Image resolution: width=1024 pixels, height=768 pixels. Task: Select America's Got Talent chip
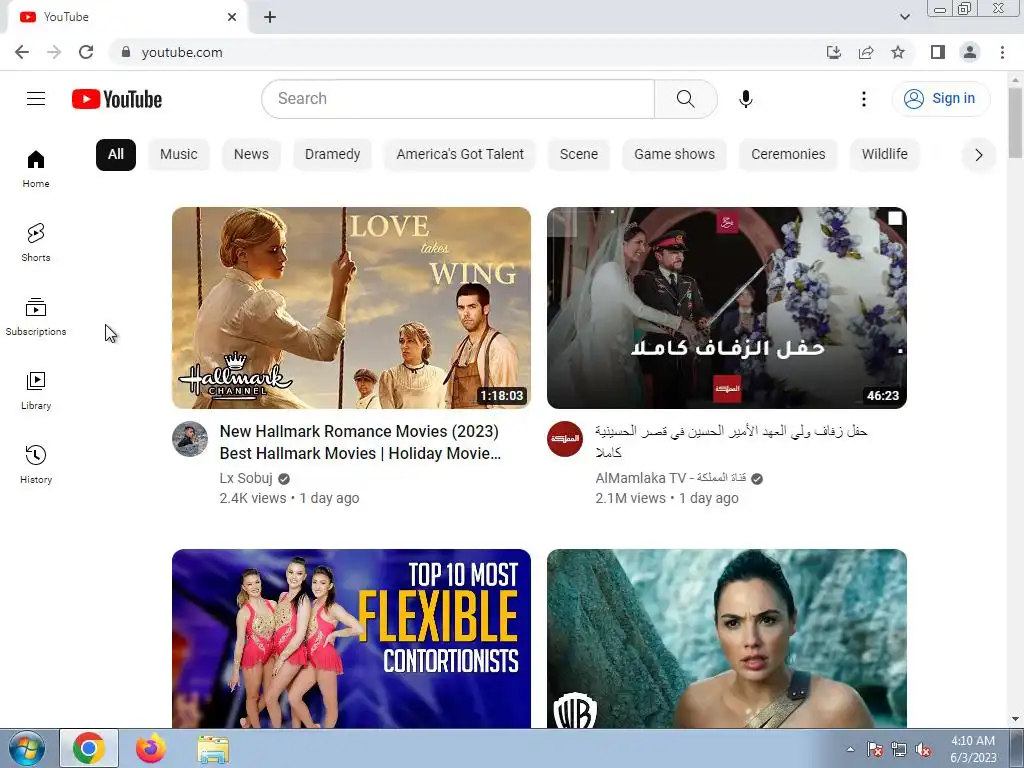[x=460, y=155]
